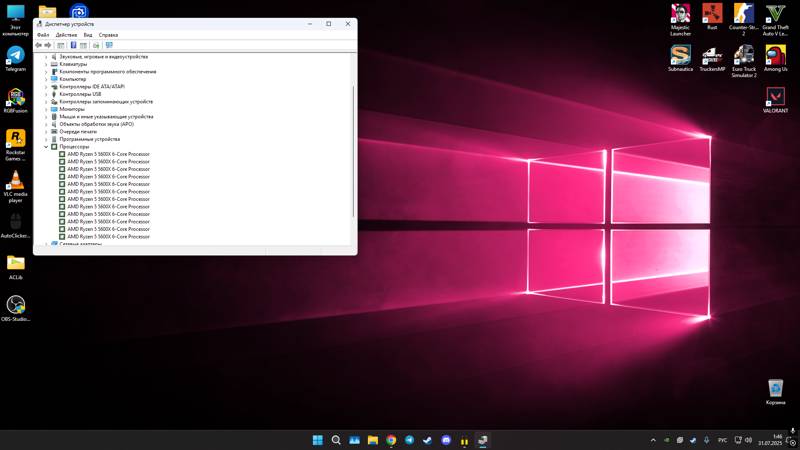
Task: Open the Действие menu
Action: [66, 35]
